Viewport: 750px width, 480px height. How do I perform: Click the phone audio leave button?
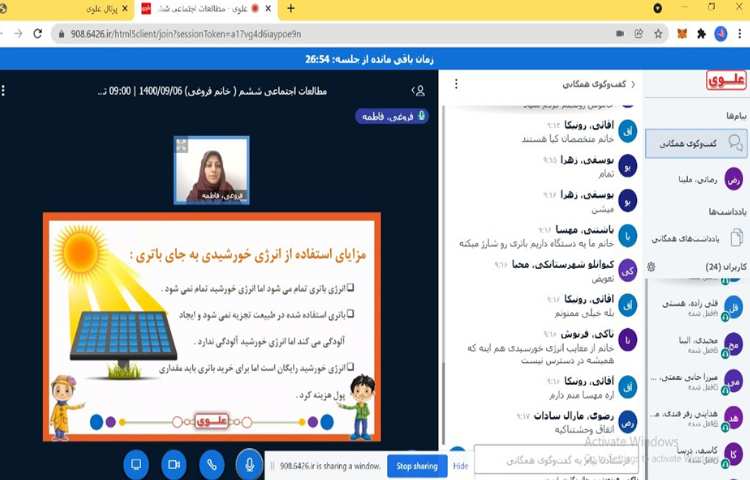[212, 464]
